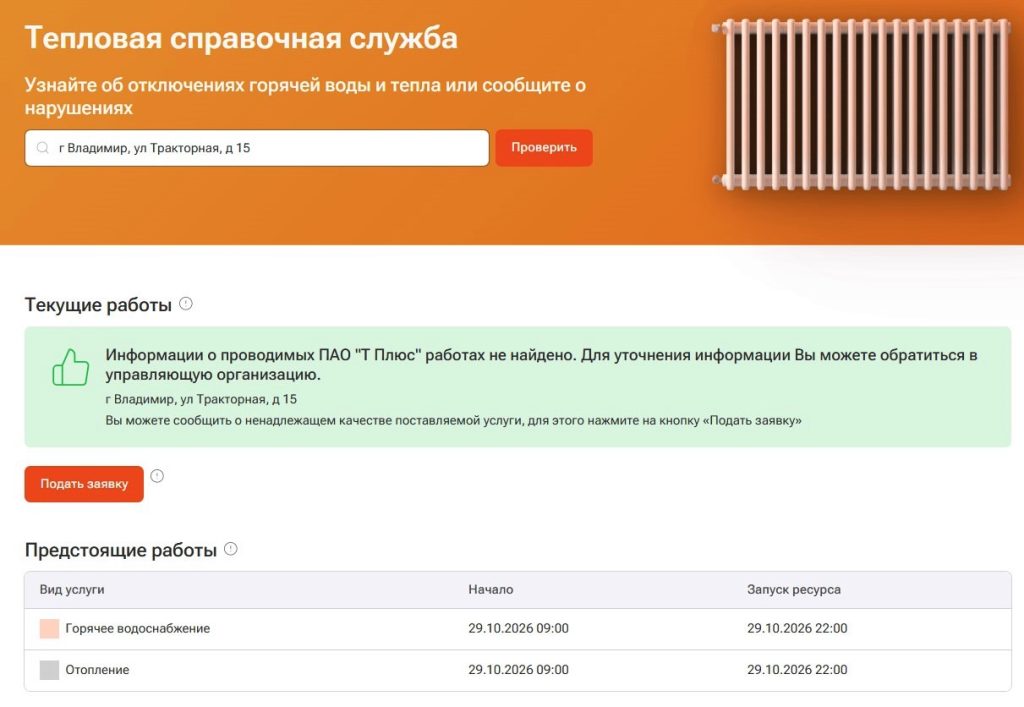Image resolution: width=1024 pixels, height=707 pixels.
Task: Click address line in green notice box
Action: [201, 399]
